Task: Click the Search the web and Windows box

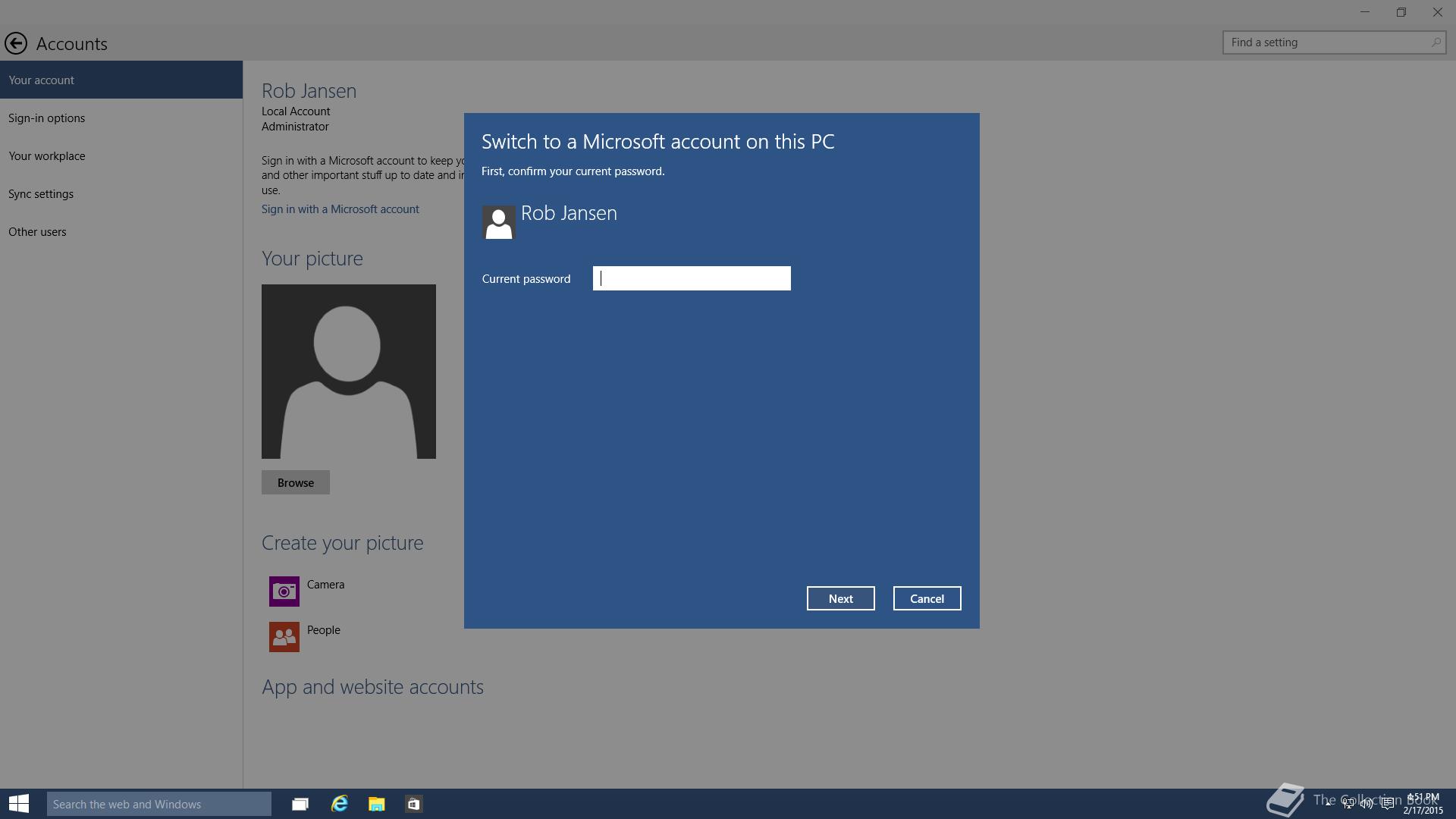Action: (159, 804)
